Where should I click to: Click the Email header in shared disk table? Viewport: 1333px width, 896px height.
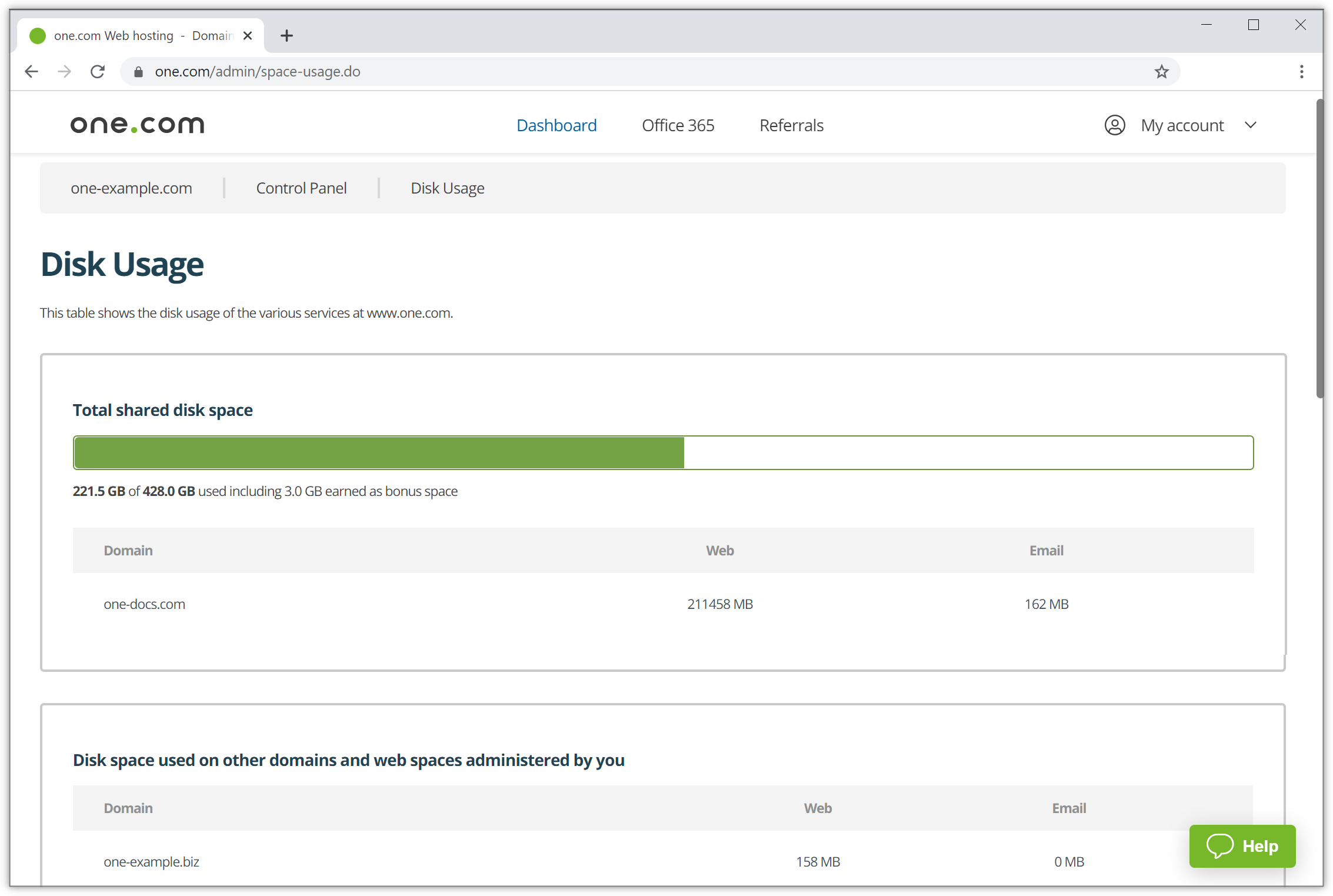1047,551
